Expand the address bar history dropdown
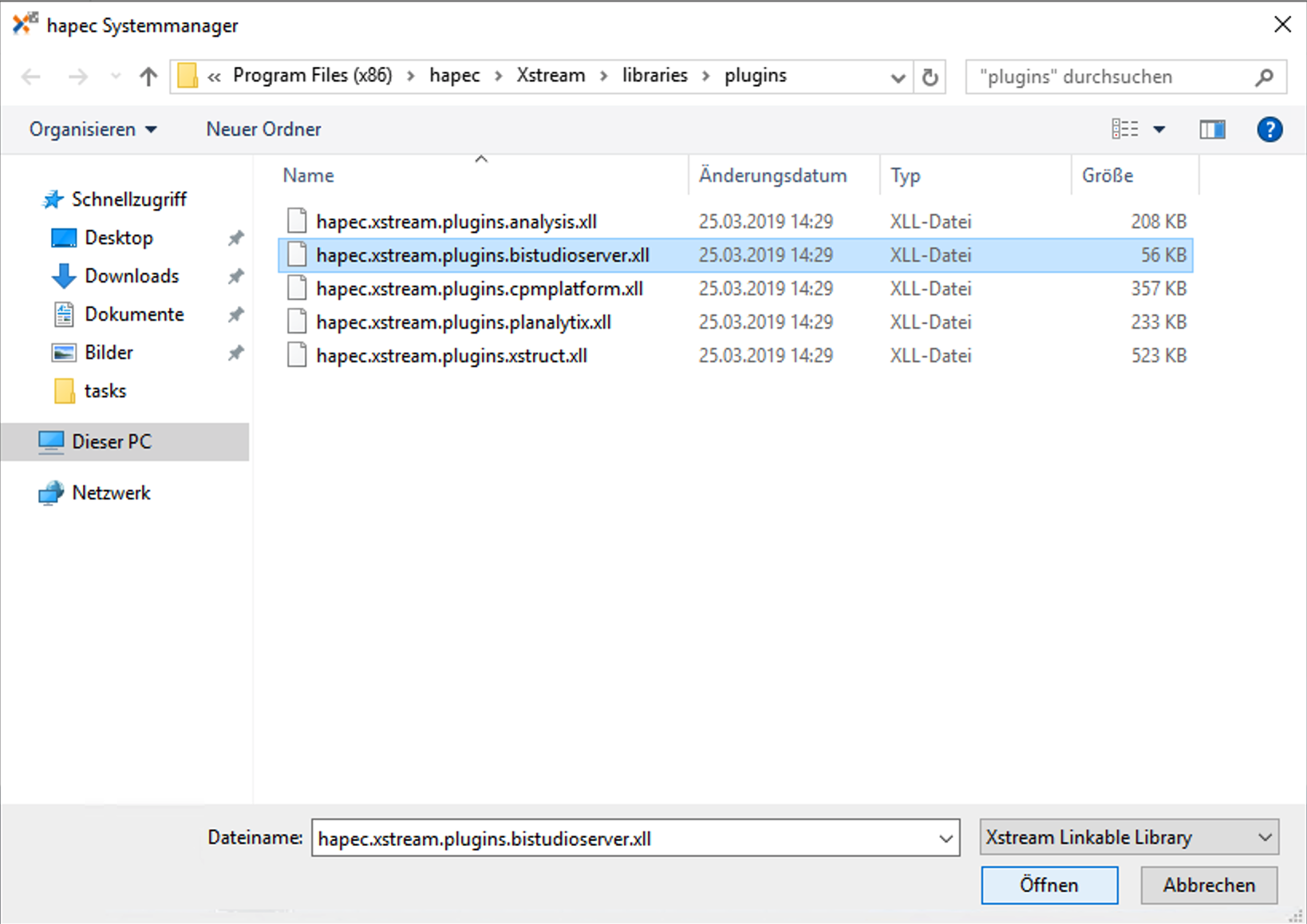Screen dimensions: 1307x924 tap(898, 77)
